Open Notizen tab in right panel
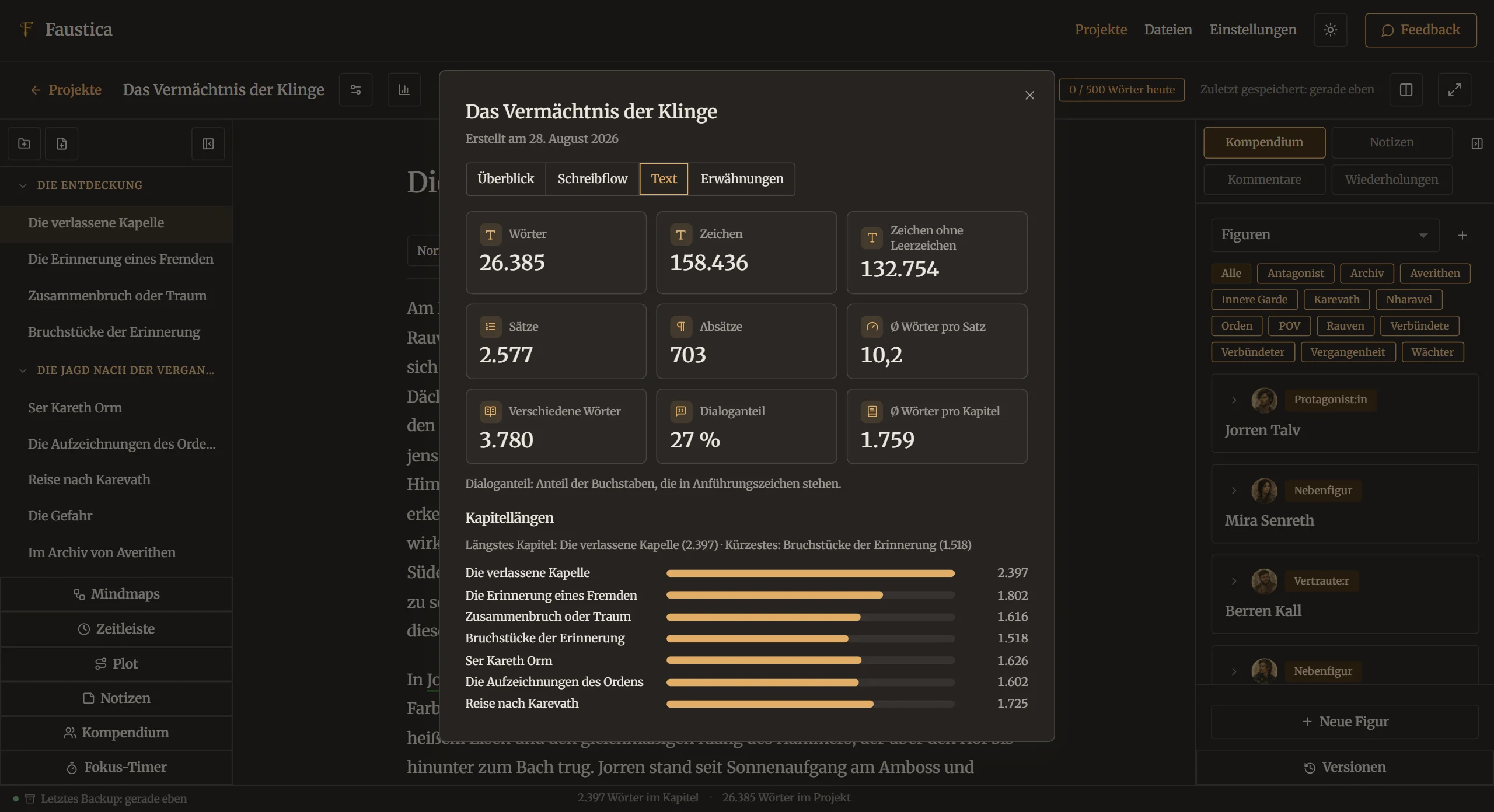Screen dimensions: 1494x812 click(x=1391, y=143)
